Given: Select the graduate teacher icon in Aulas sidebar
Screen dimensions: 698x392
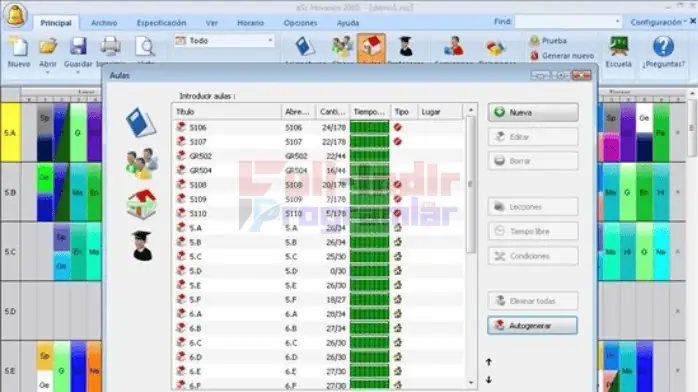Looking at the screenshot, I should (142, 246).
